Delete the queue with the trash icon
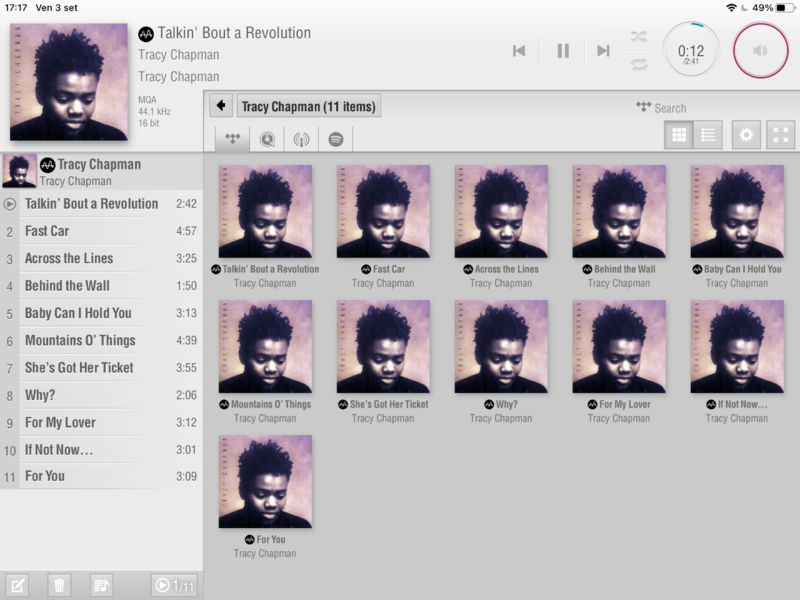The height and width of the screenshot is (600, 800). (x=59, y=585)
